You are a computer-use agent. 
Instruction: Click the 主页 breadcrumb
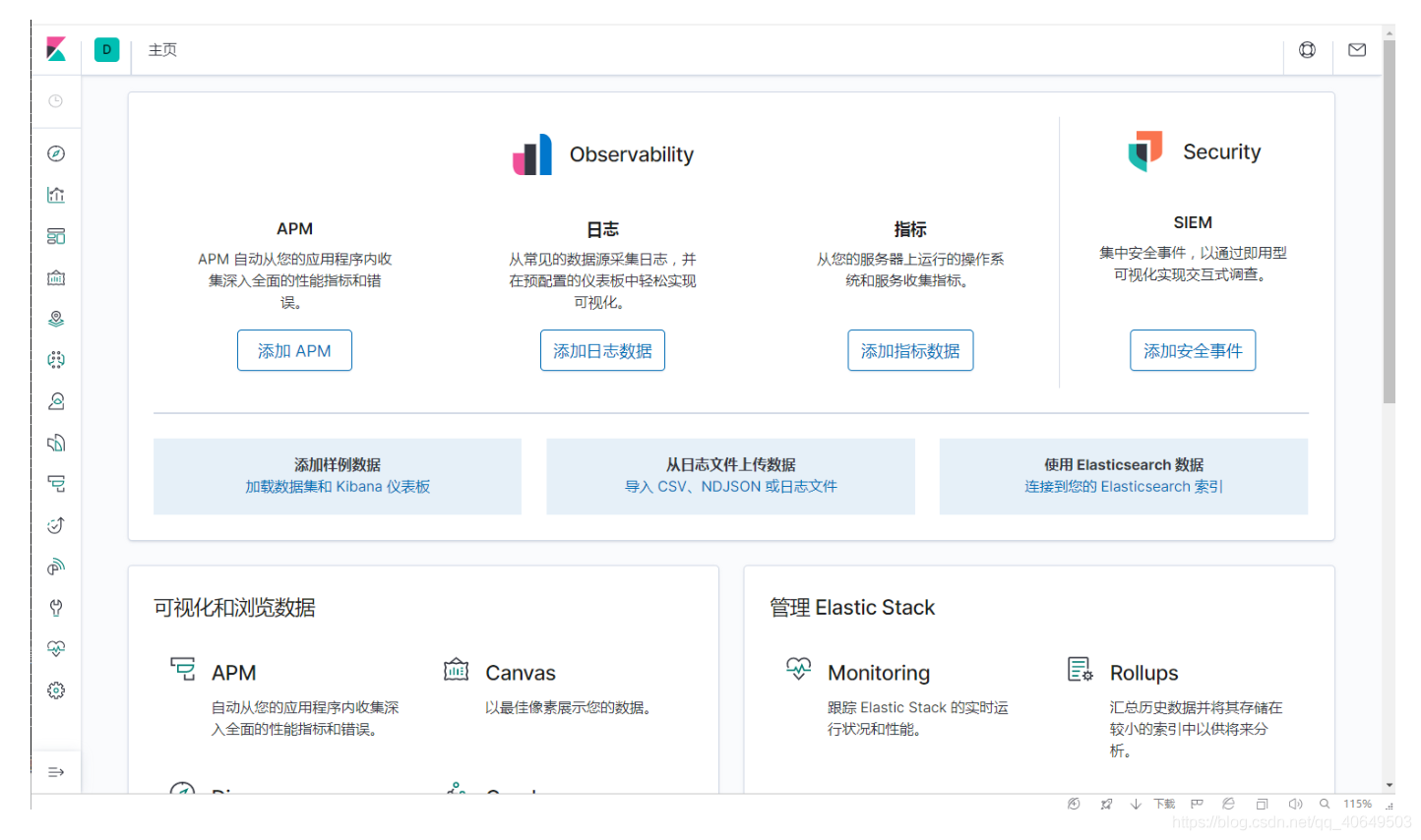[x=162, y=50]
